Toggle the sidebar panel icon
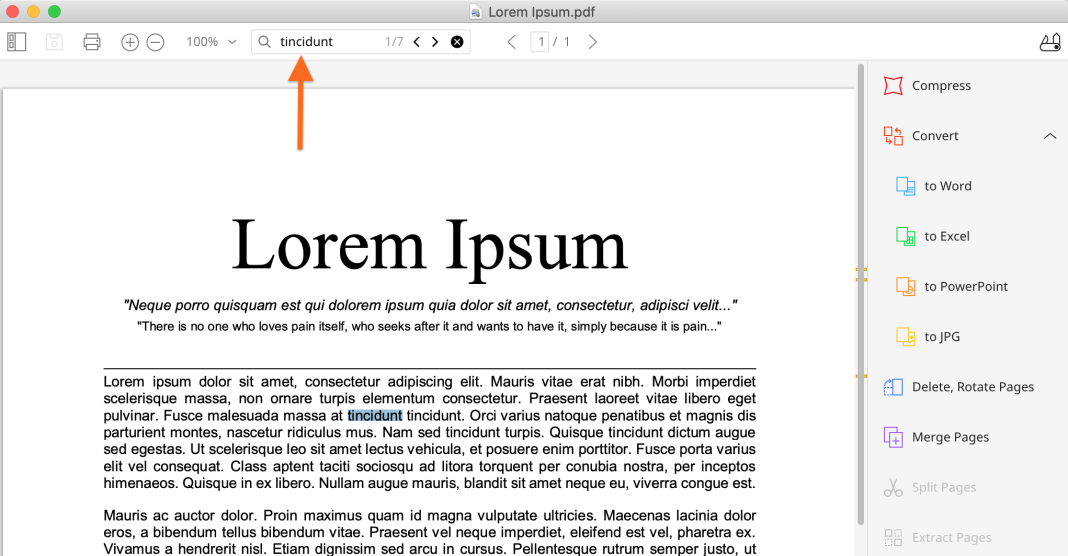This screenshot has height=556, width=1068. pyautogui.click(x=16, y=42)
